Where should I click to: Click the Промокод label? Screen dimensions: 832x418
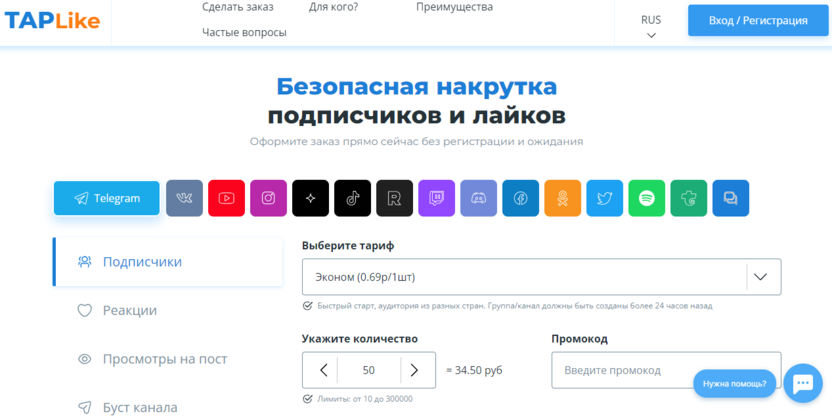(x=579, y=339)
